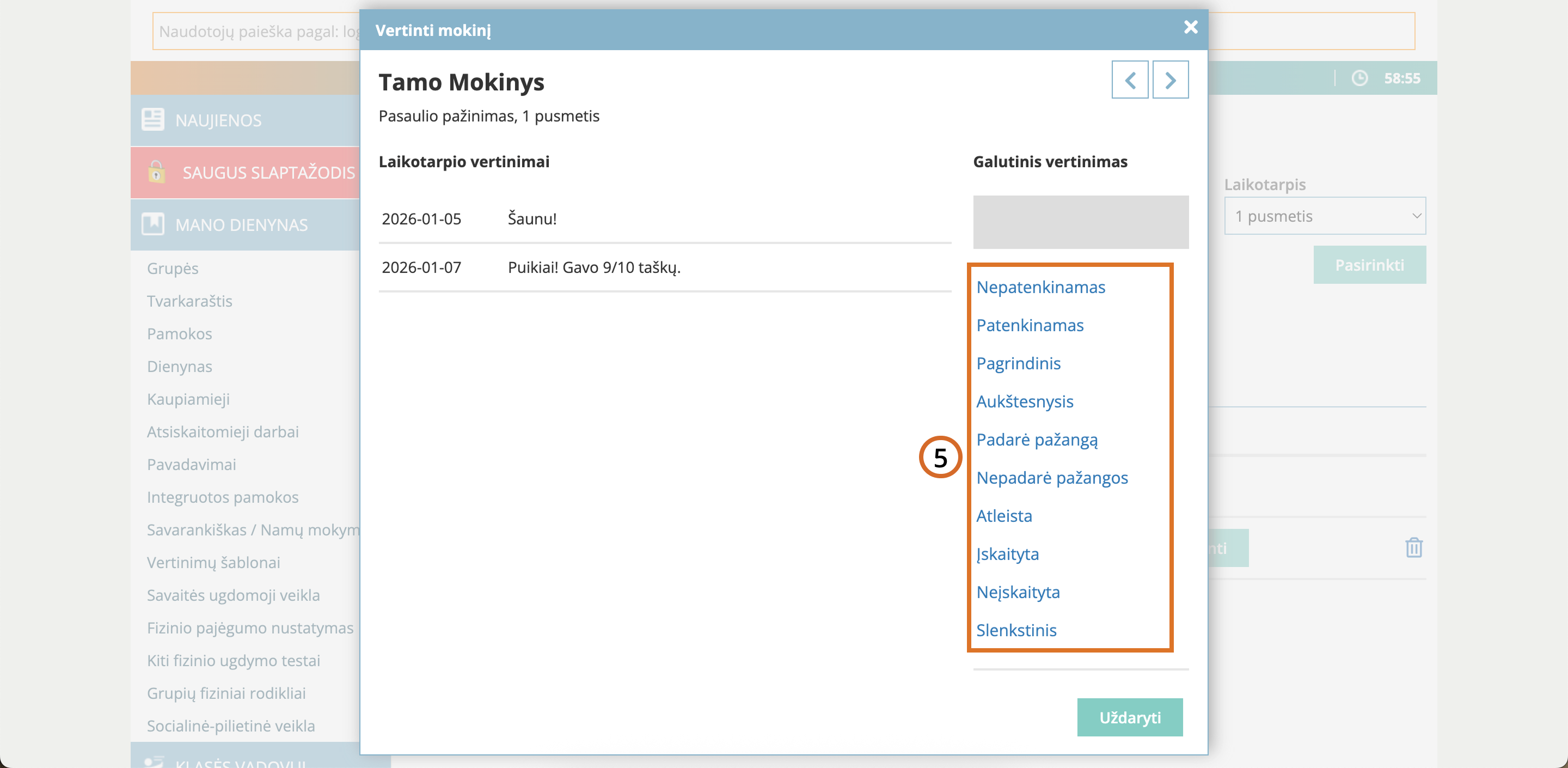Image resolution: width=1568 pixels, height=768 pixels.
Task: Select the Įskaityta evaluation option
Action: 1007,553
